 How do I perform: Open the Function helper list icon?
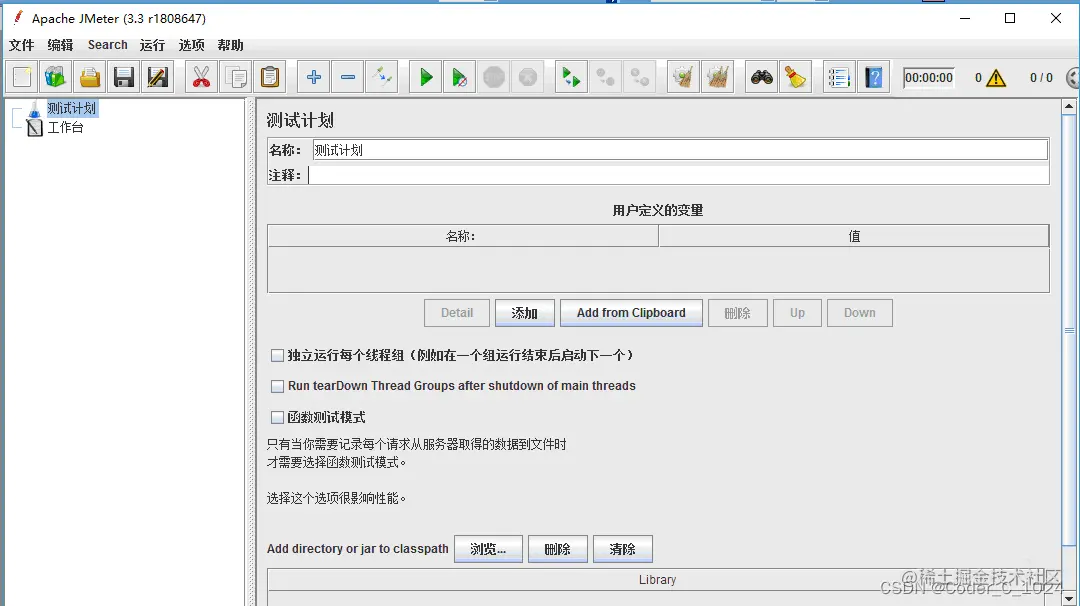click(x=839, y=77)
